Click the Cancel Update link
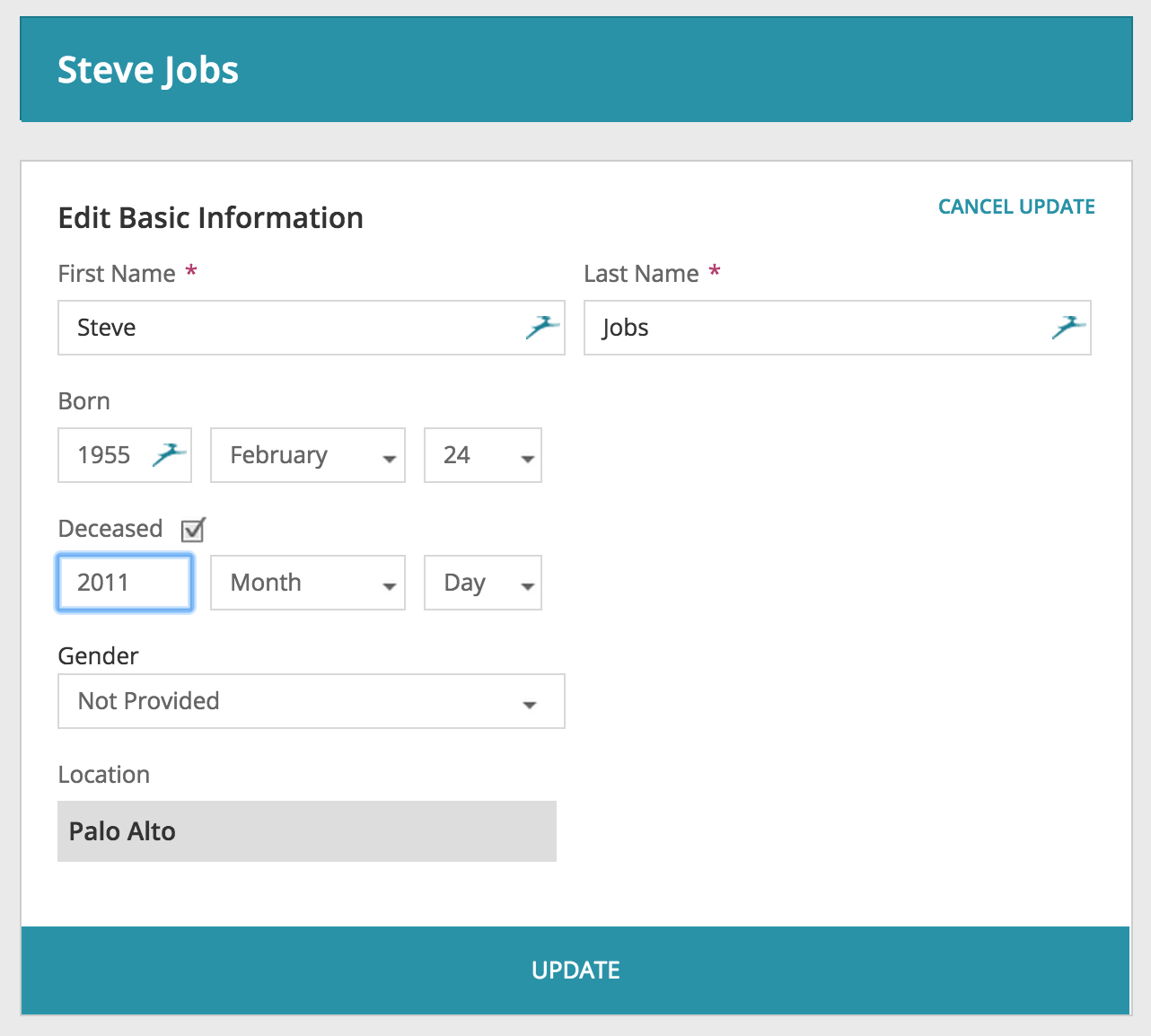Screen dimensions: 1151x1036 coord(1016,206)
